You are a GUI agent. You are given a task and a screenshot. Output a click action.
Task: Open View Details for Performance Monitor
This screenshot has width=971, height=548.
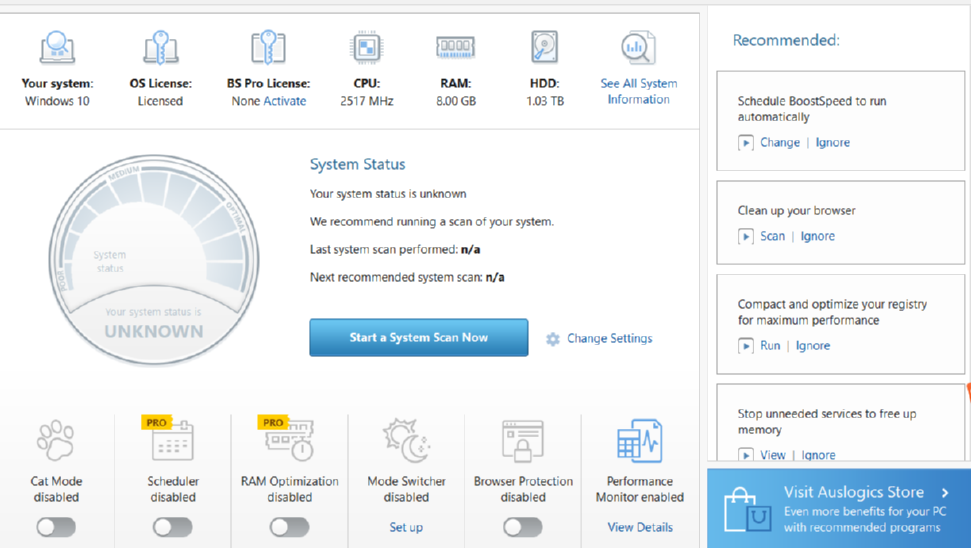(640, 527)
